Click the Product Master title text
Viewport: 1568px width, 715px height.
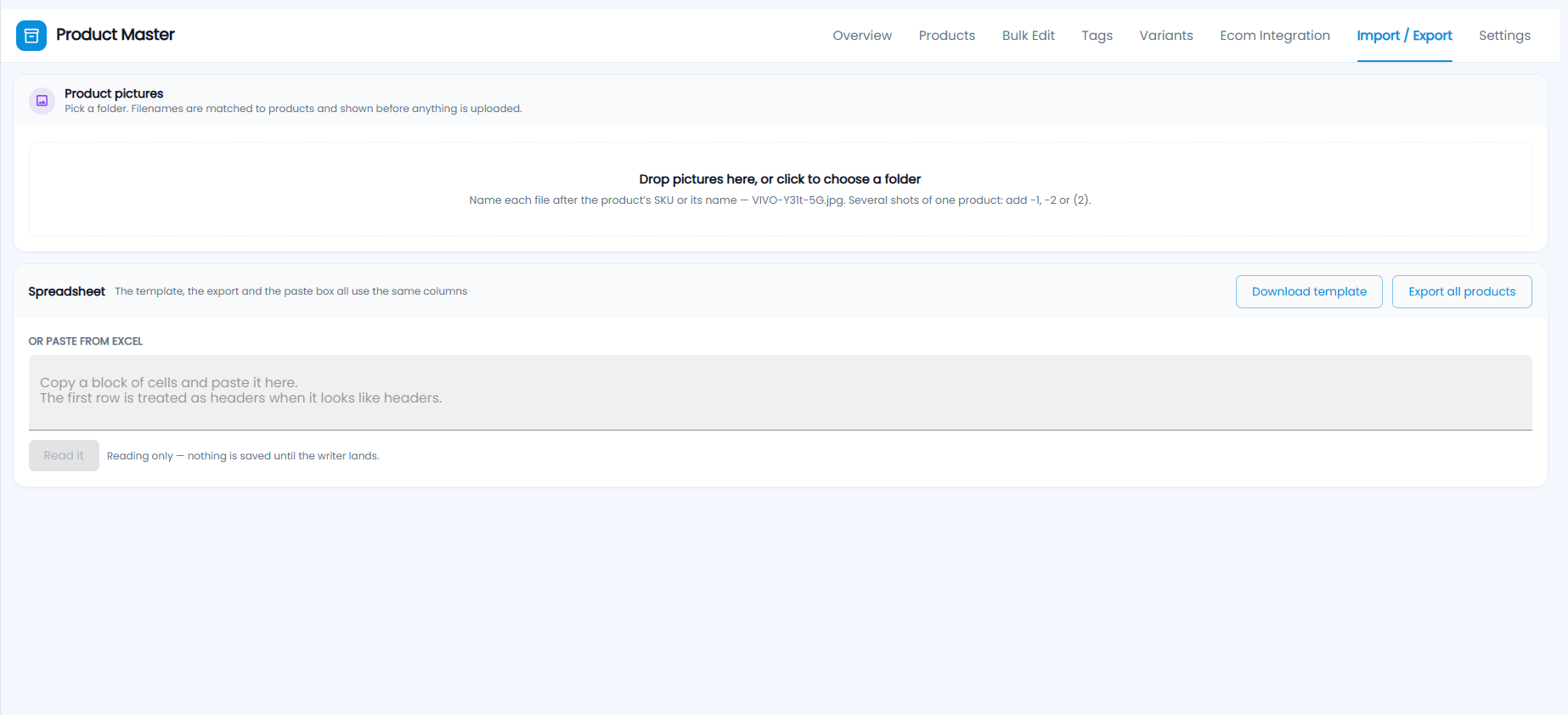coord(116,35)
